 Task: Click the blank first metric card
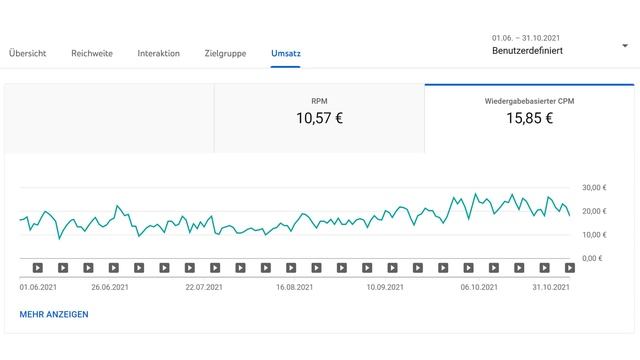109,118
